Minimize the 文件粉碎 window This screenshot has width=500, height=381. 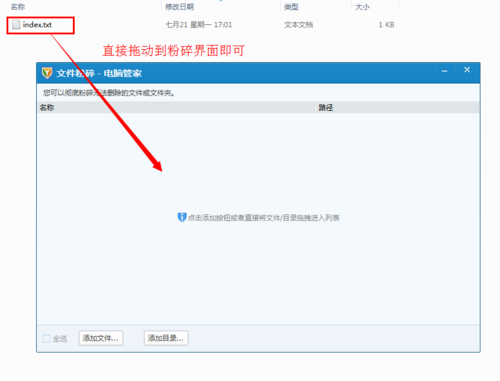(x=444, y=71)
